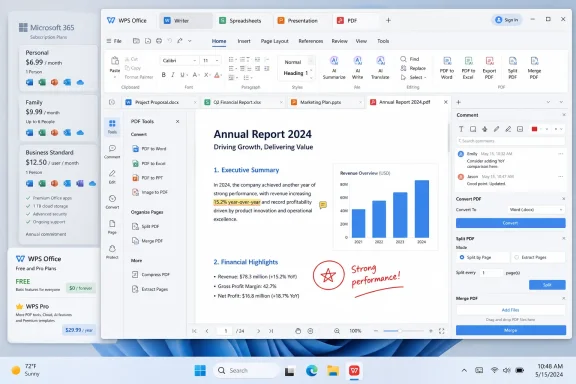576x384 pixels.
Task: Open the Tools icon in the left sidebar
Action: (x=112, y=126)
